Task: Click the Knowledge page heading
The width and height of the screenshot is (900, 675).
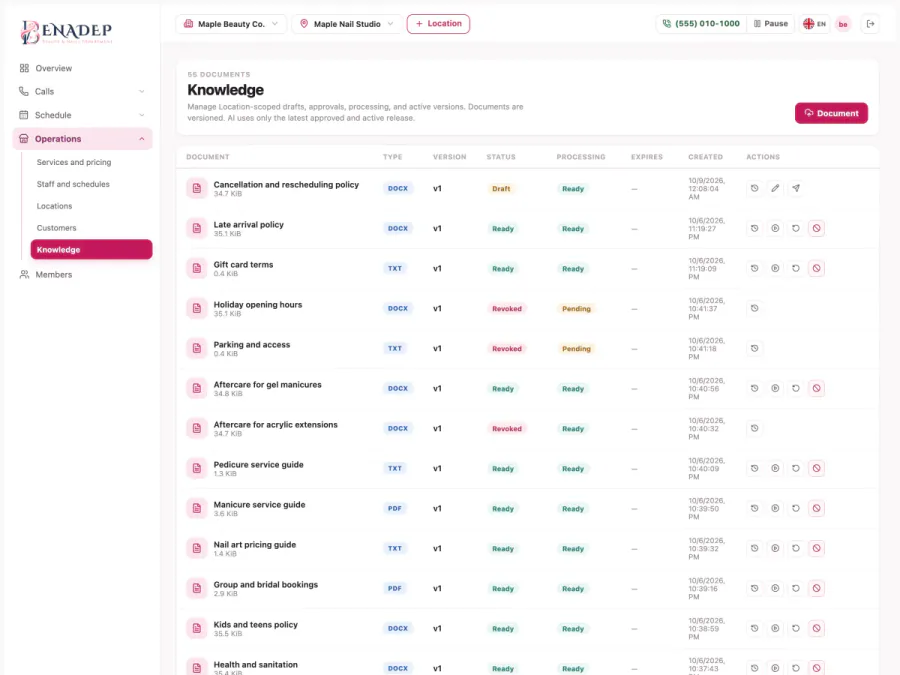Action: coord(226,90)
